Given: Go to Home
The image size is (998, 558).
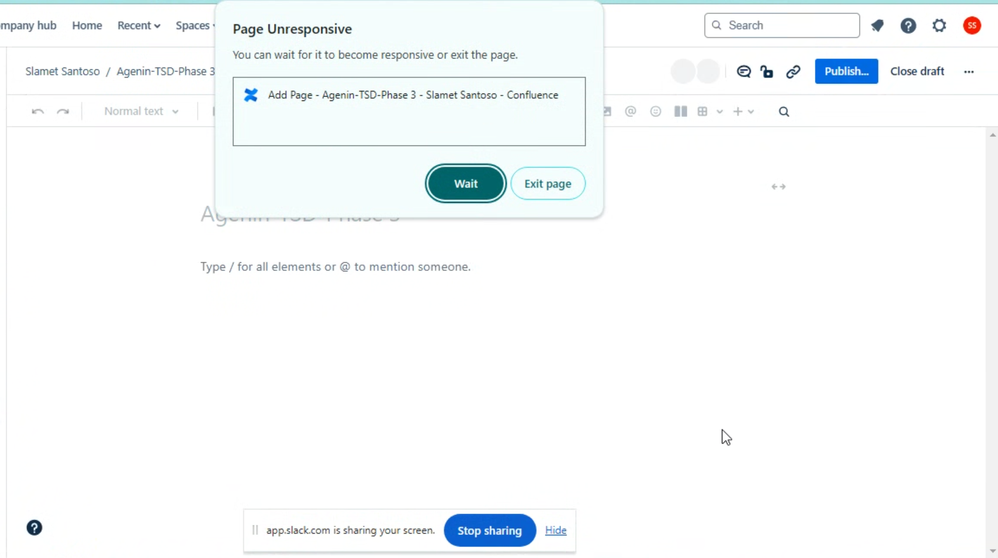Looking at the screenshot, I should [x=87, y=25].
